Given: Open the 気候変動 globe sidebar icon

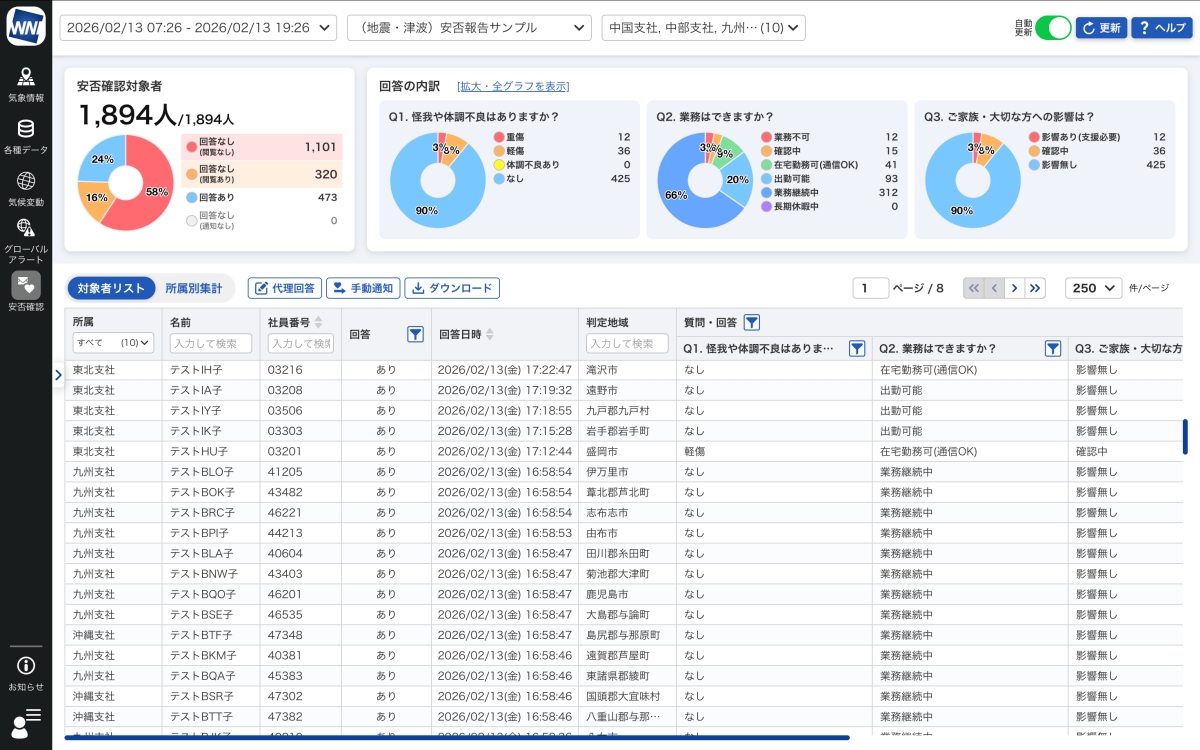Looking at the screenshot, I should coord(25,187).
